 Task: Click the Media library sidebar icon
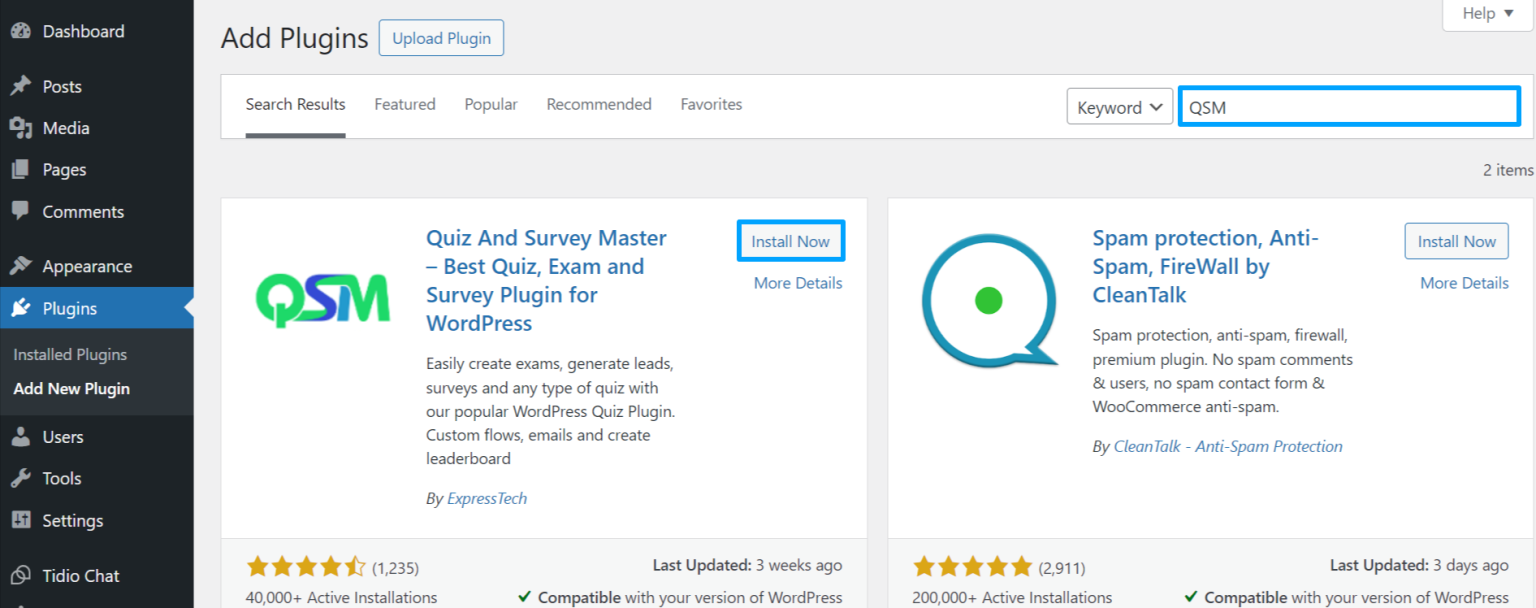pyautogui.click(x=23, y=128)
